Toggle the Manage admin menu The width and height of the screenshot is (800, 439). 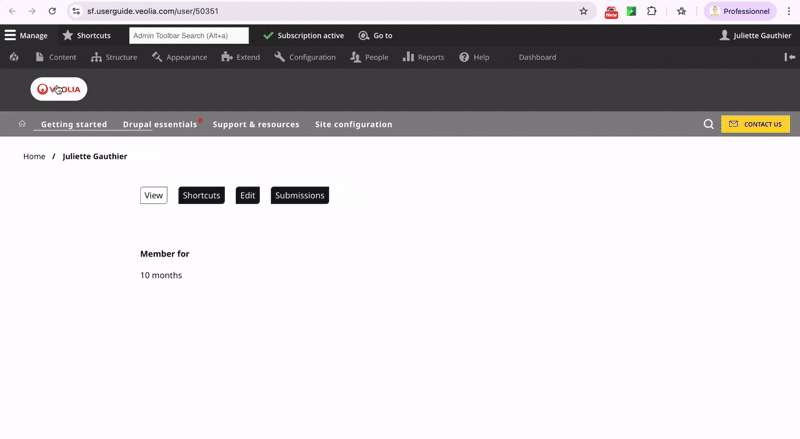point(26,35)
